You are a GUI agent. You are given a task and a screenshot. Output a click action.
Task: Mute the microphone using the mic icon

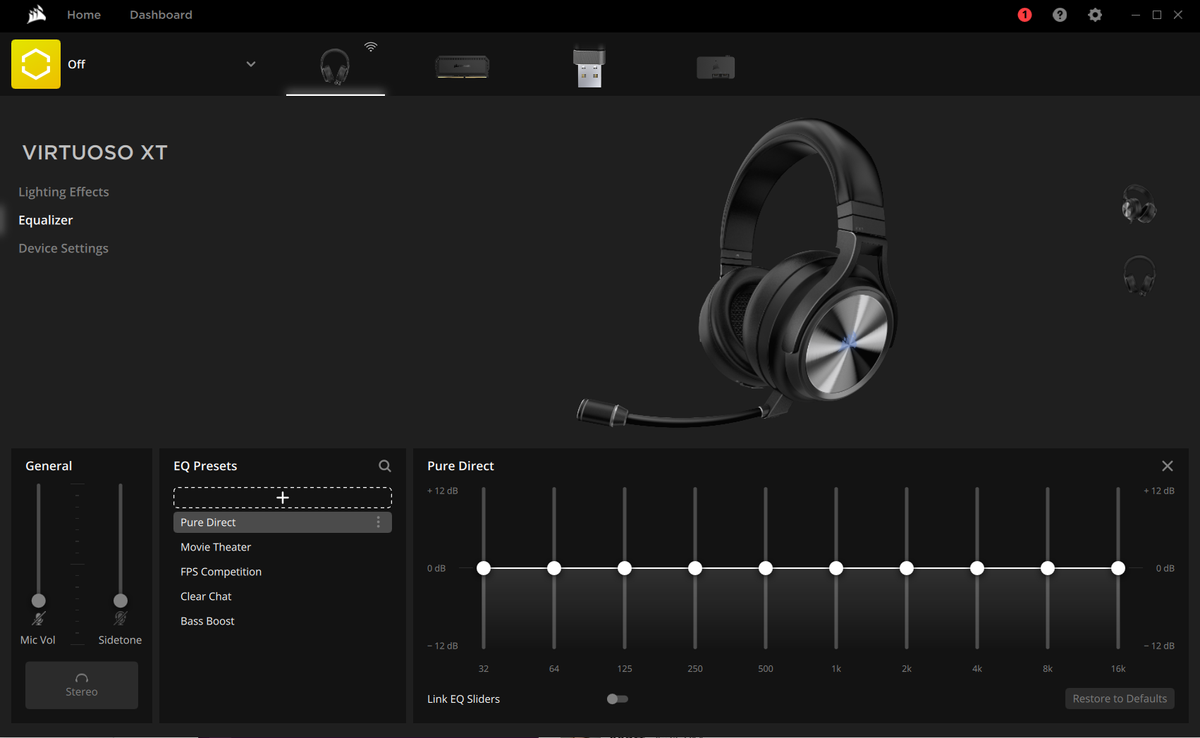38,620
